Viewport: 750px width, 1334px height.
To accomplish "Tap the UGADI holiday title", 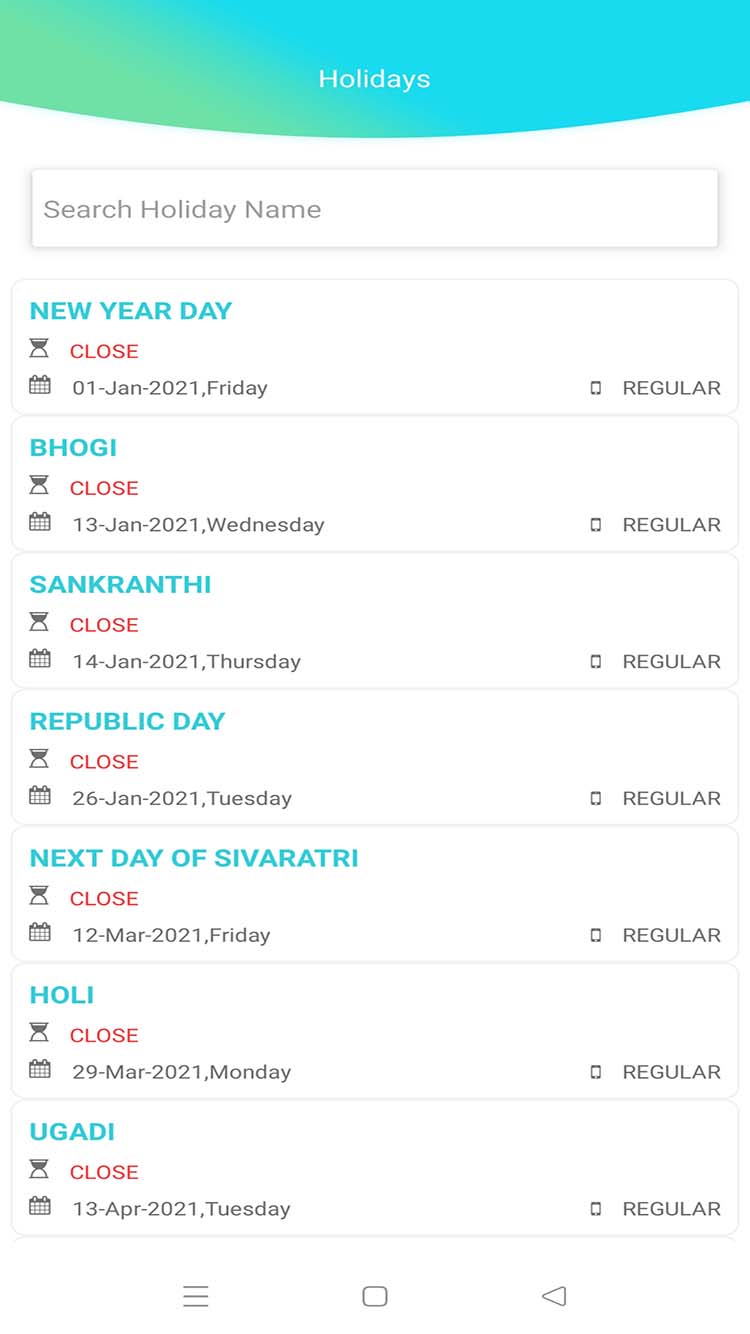I will pos(72,1132).
